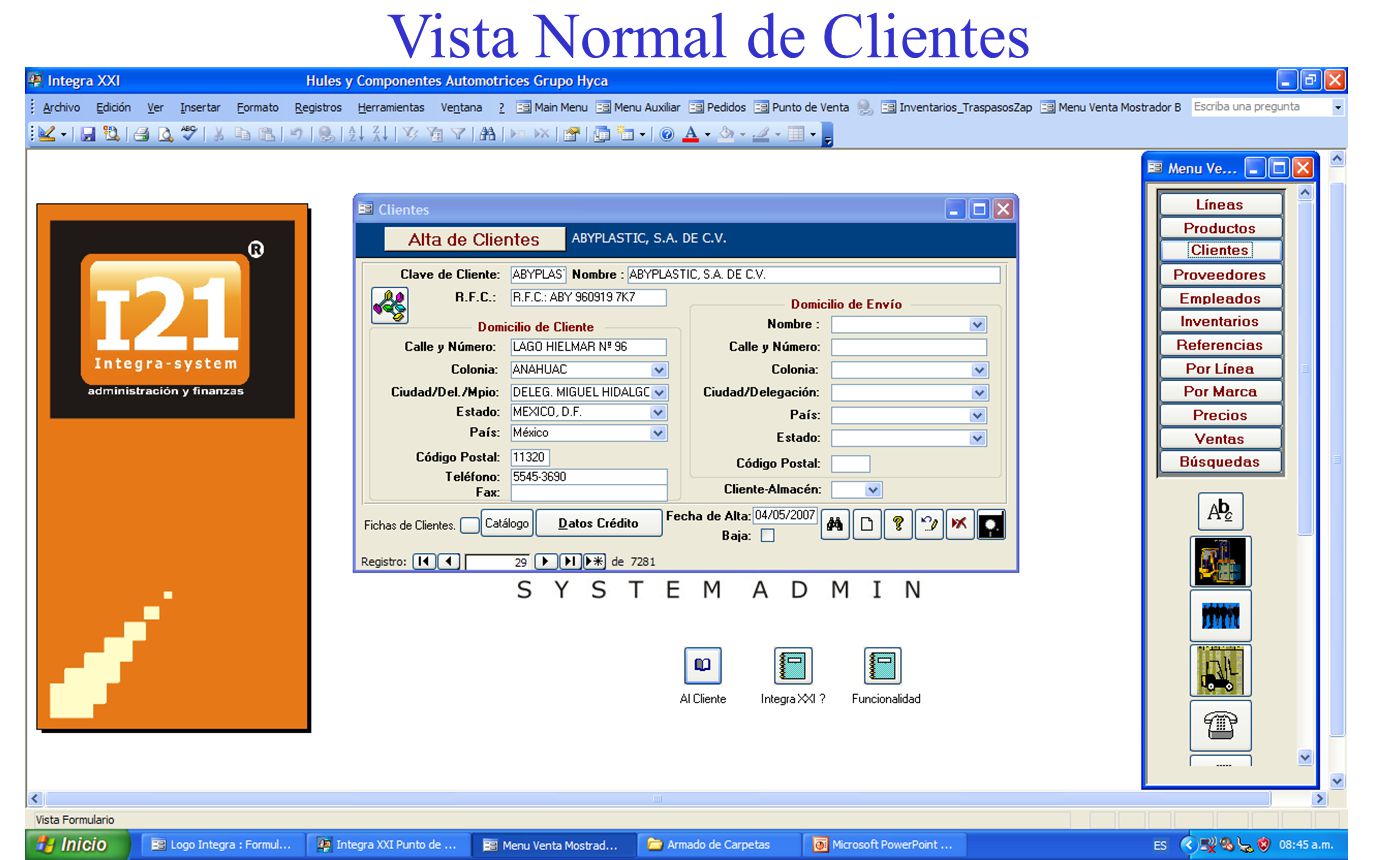Click the Búsquedas button in Menu Venta
This screenshot has height=860, width=1380.
(1220, 462)
